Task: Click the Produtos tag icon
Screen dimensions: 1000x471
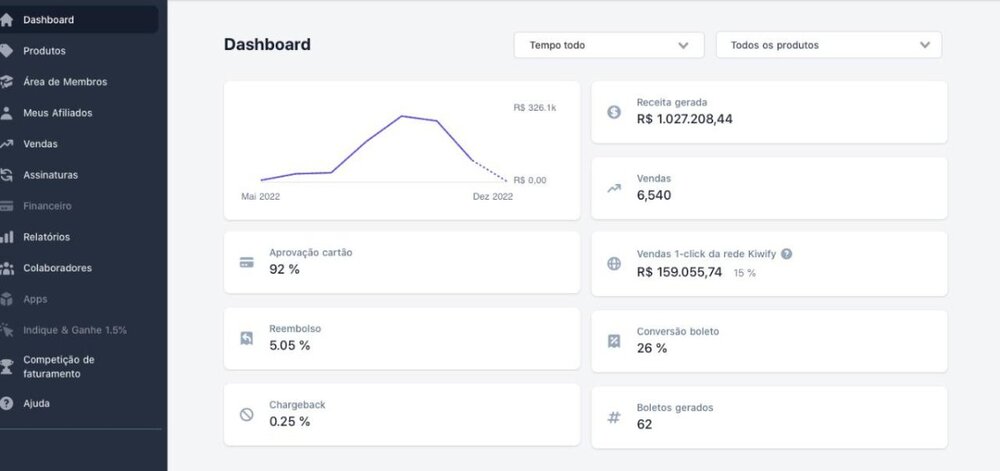Action: coord(6,51)
